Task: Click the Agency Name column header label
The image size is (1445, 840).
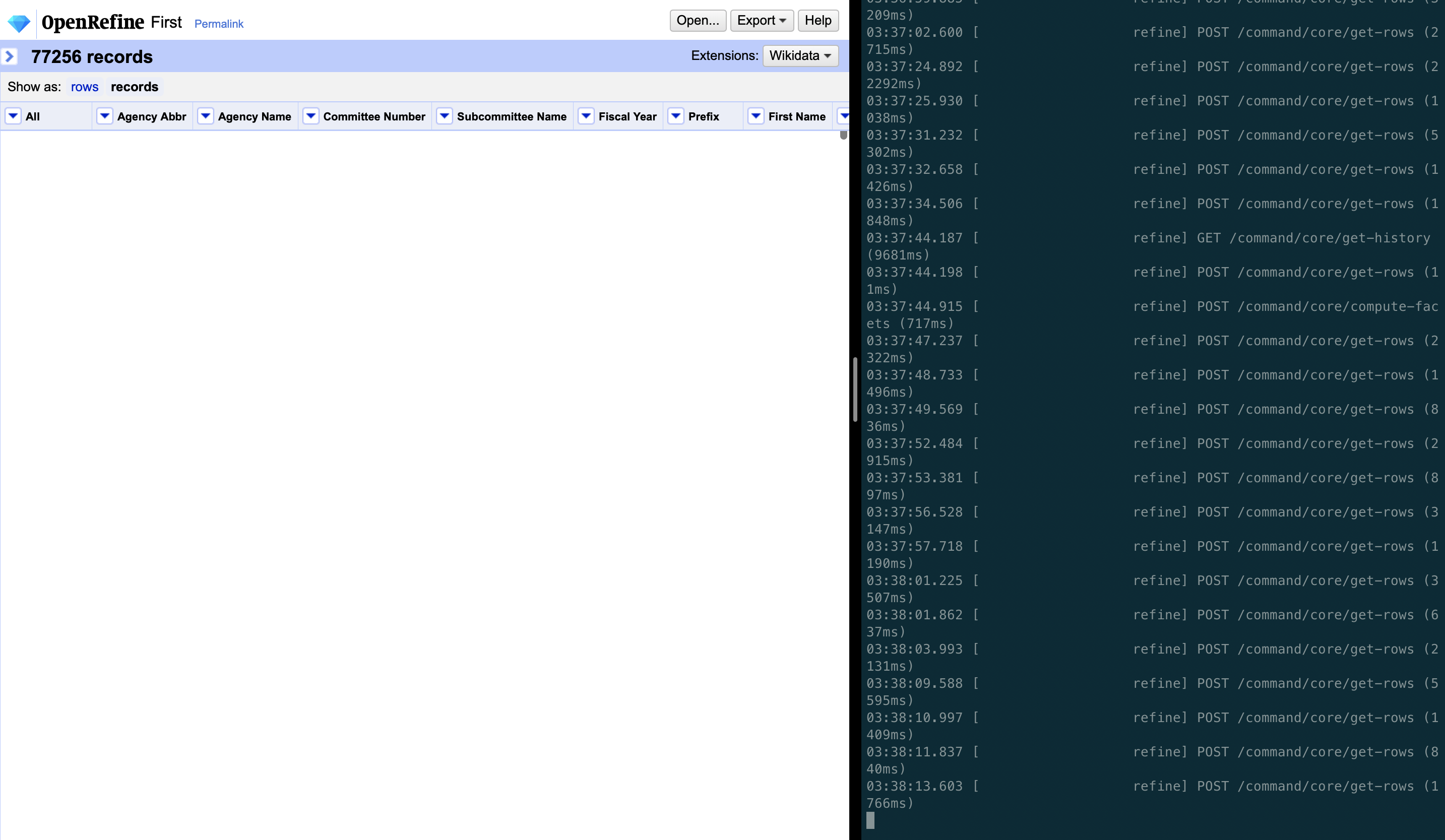Action: tap(255, 116)
